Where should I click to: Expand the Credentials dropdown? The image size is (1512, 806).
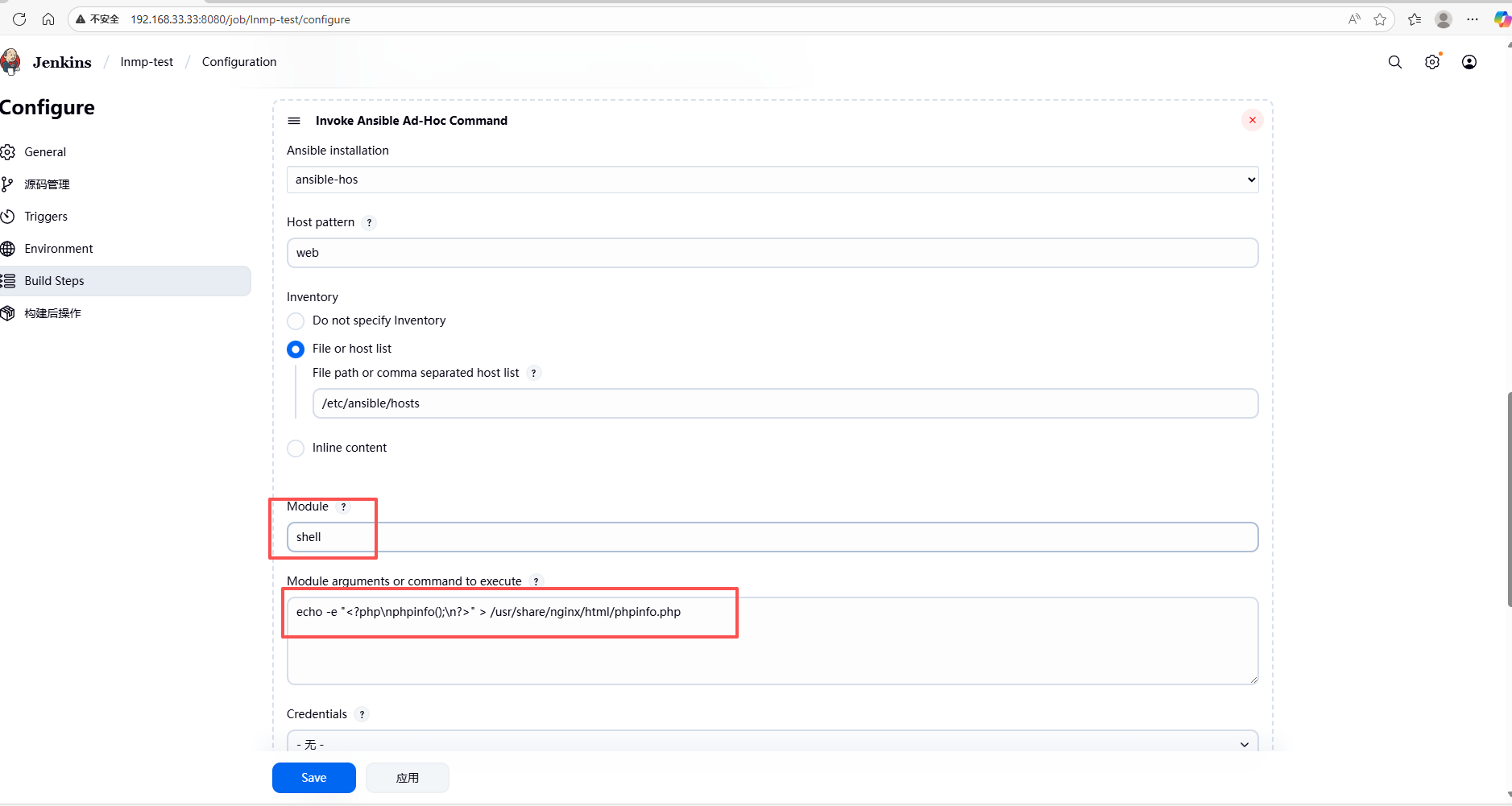[x=773, y=743]
